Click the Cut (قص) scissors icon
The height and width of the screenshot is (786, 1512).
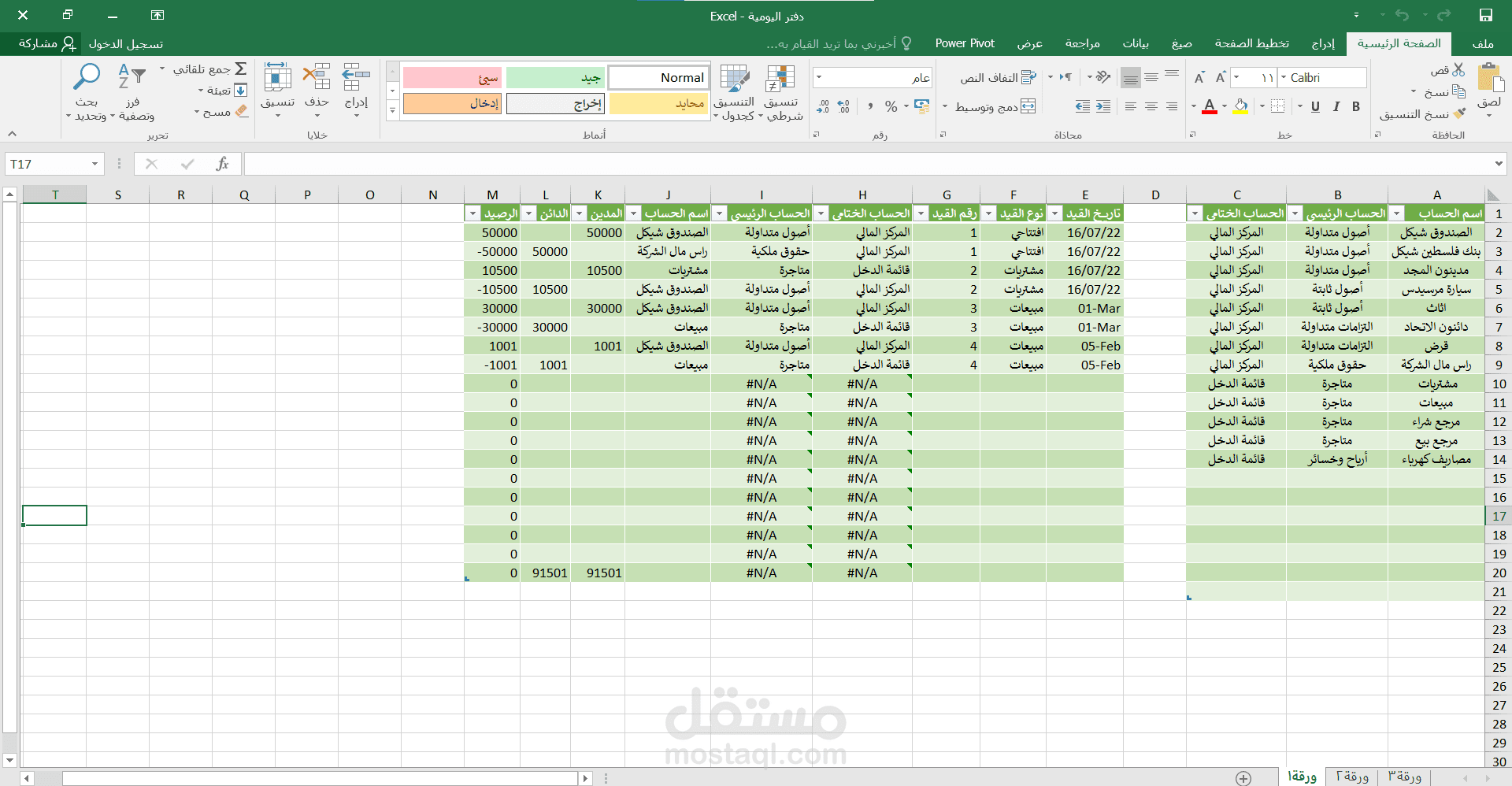[x=1458, y=70]
